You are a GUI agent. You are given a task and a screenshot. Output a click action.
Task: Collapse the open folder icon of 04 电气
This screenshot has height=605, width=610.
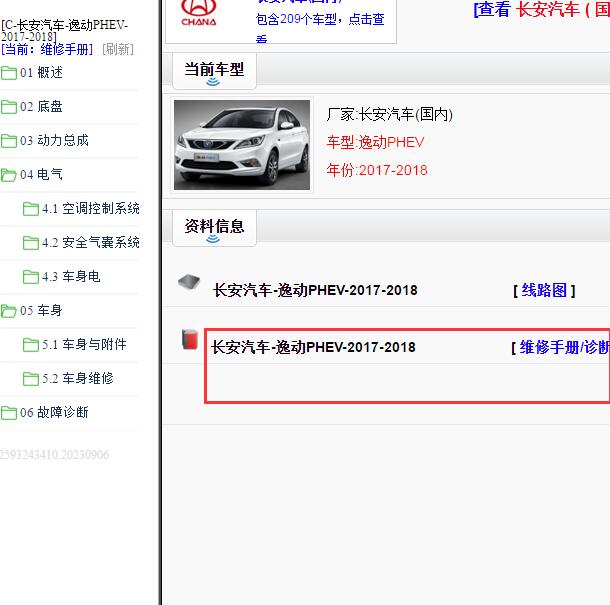(9, 175)
